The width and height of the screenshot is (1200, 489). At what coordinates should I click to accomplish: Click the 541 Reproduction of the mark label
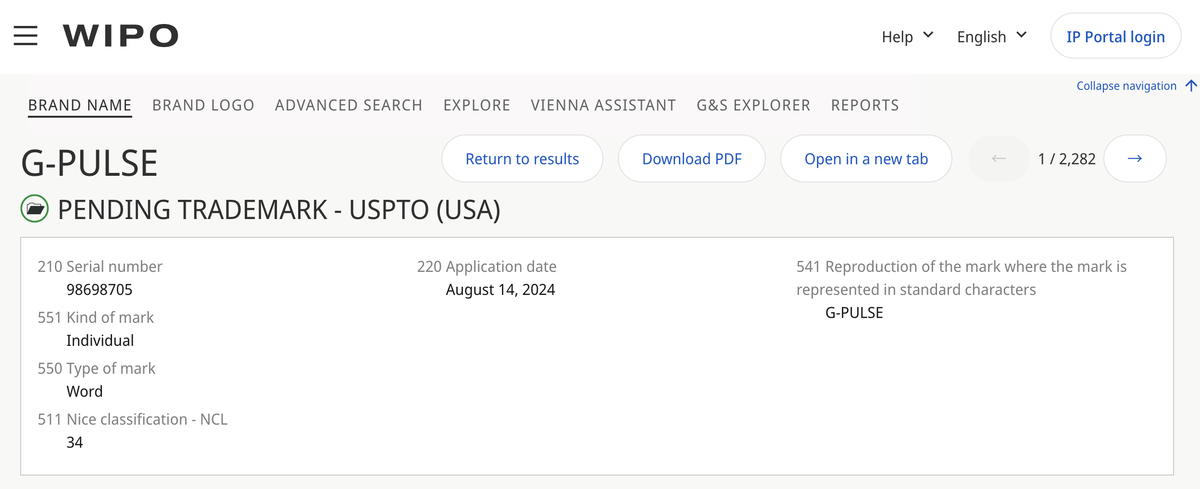point(962,278)
